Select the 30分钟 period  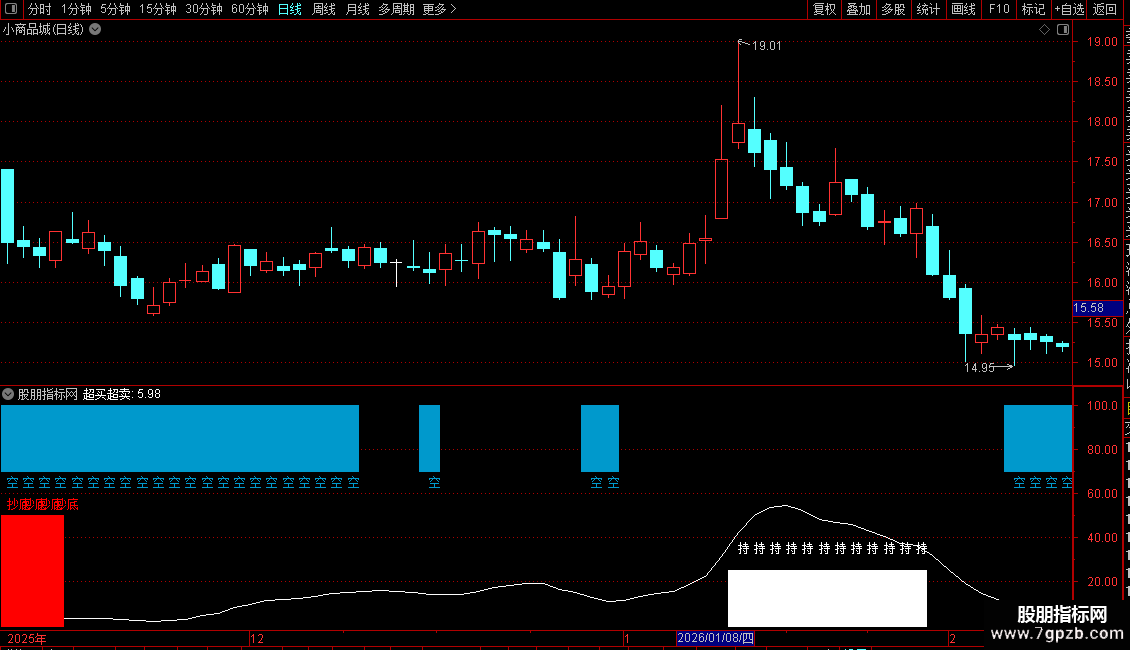coord(203,9)
